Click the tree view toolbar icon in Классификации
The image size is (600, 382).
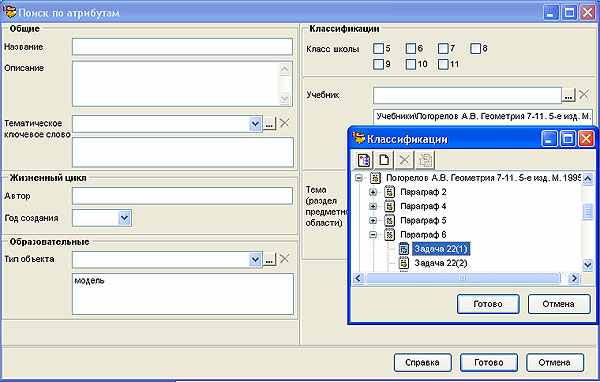(x=364, y=160)
